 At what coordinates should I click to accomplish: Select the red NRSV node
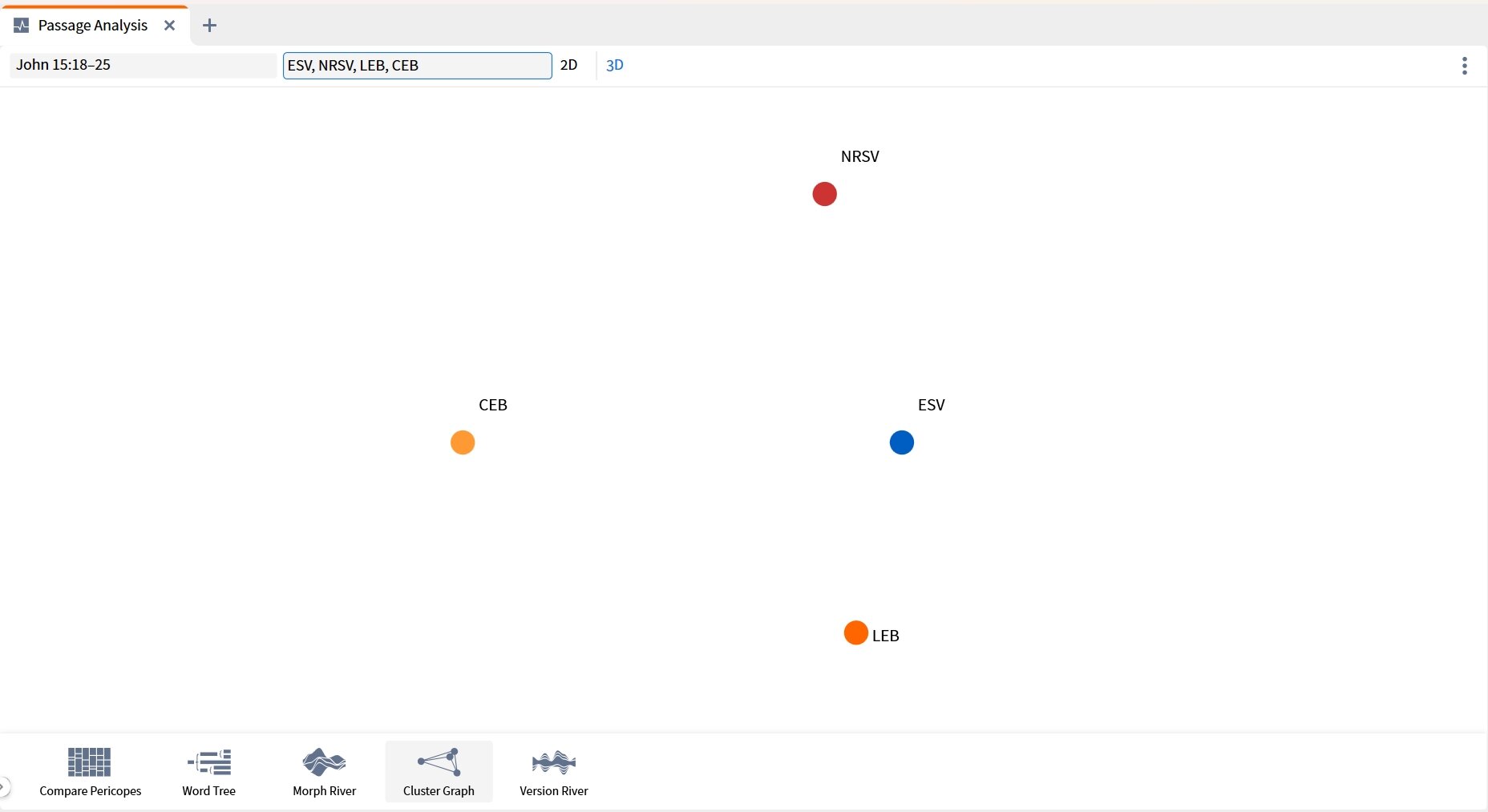coord(824,194)
